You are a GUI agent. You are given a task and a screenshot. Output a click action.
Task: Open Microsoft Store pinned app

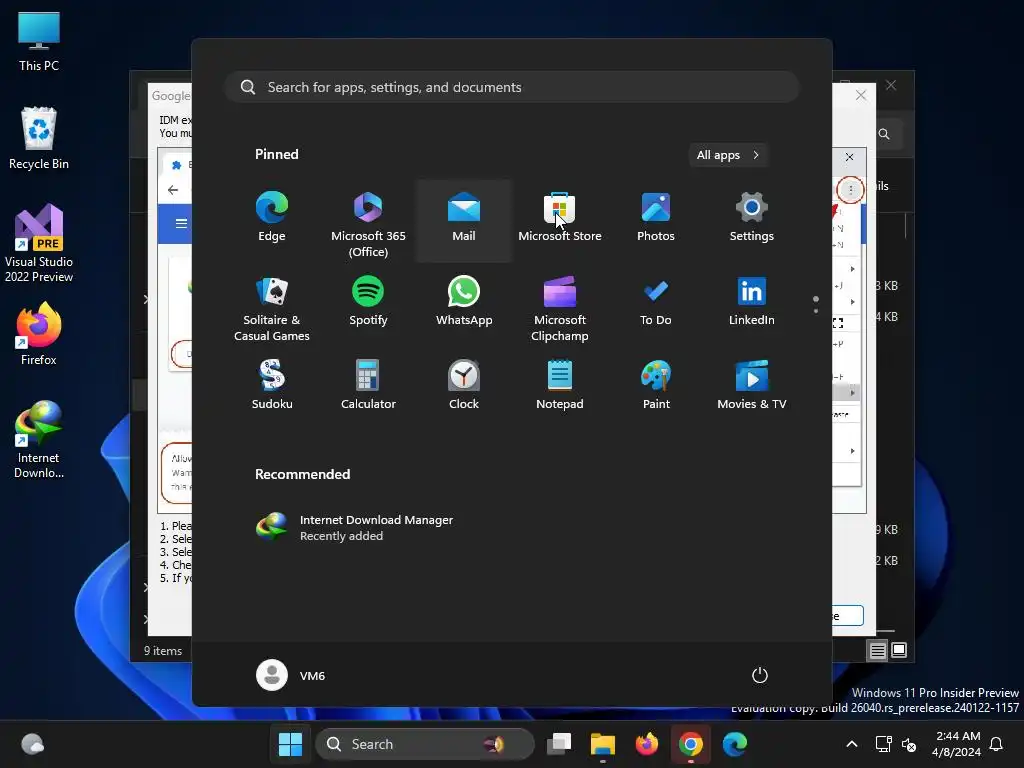[560, 218]
